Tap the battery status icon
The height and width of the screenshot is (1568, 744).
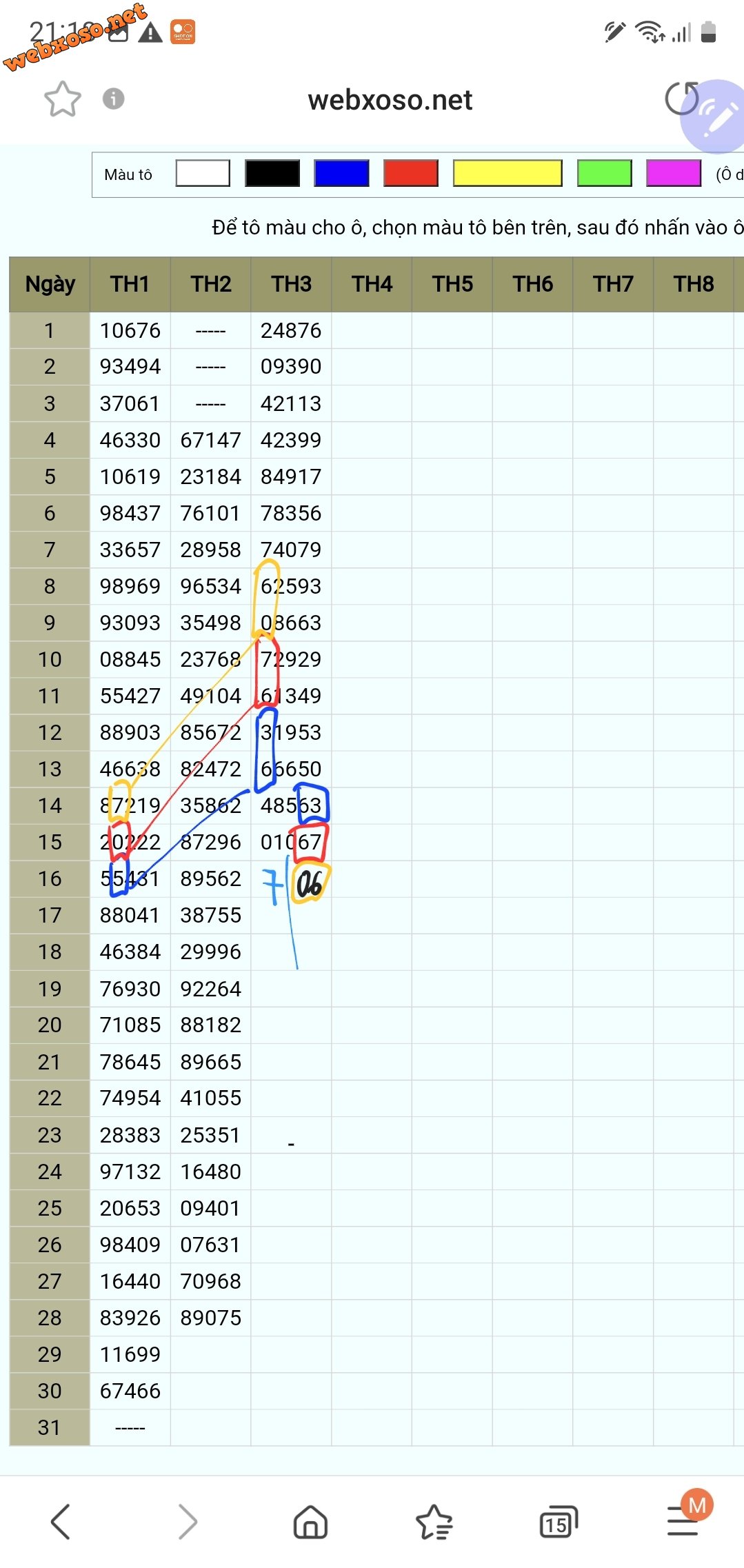pyautogui.click(x=708, y=32)
